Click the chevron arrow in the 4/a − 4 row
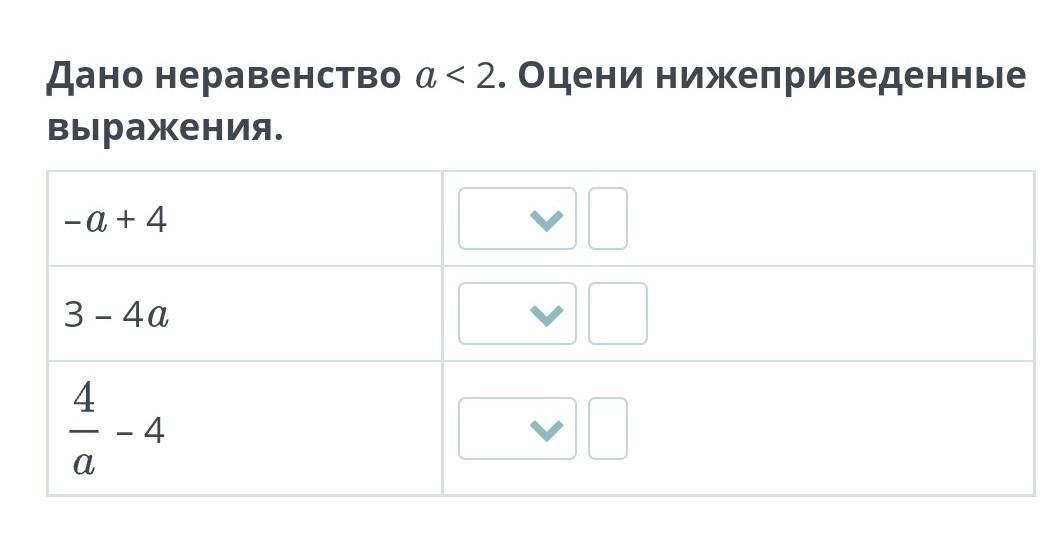Viewport: 1060px width, 537px height. [x=547, y=429]
